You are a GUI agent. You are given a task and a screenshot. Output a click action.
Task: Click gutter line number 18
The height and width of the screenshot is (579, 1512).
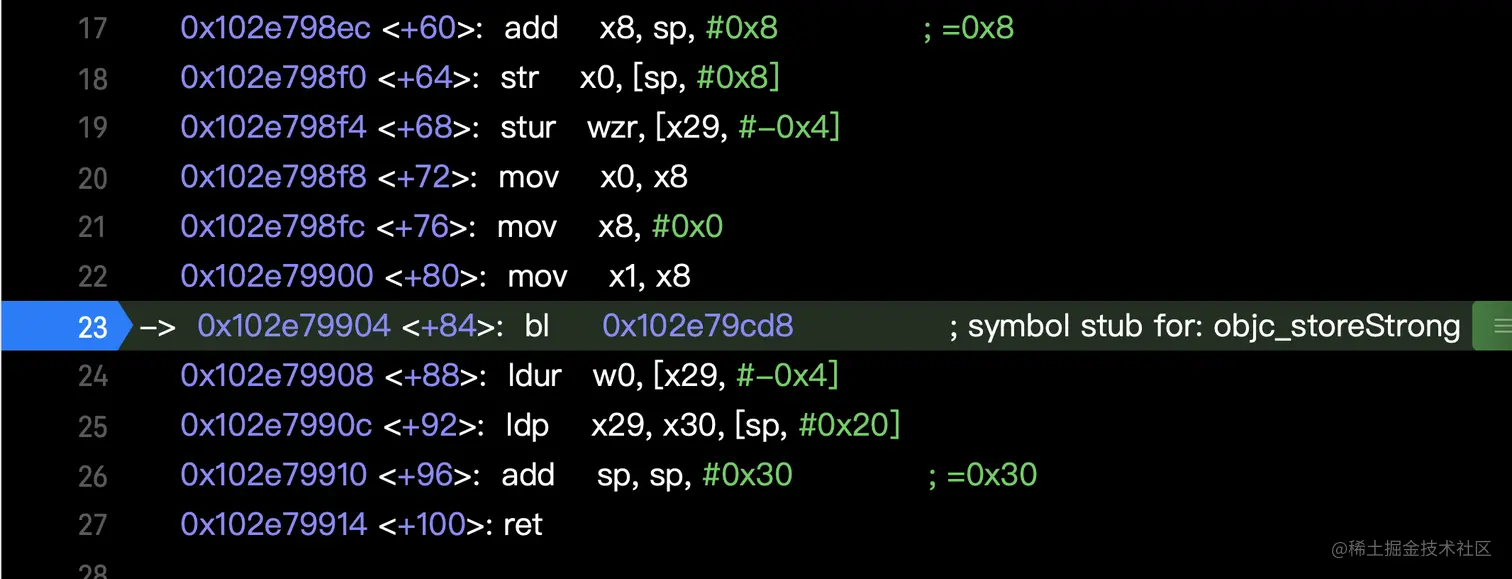point(92,78)
